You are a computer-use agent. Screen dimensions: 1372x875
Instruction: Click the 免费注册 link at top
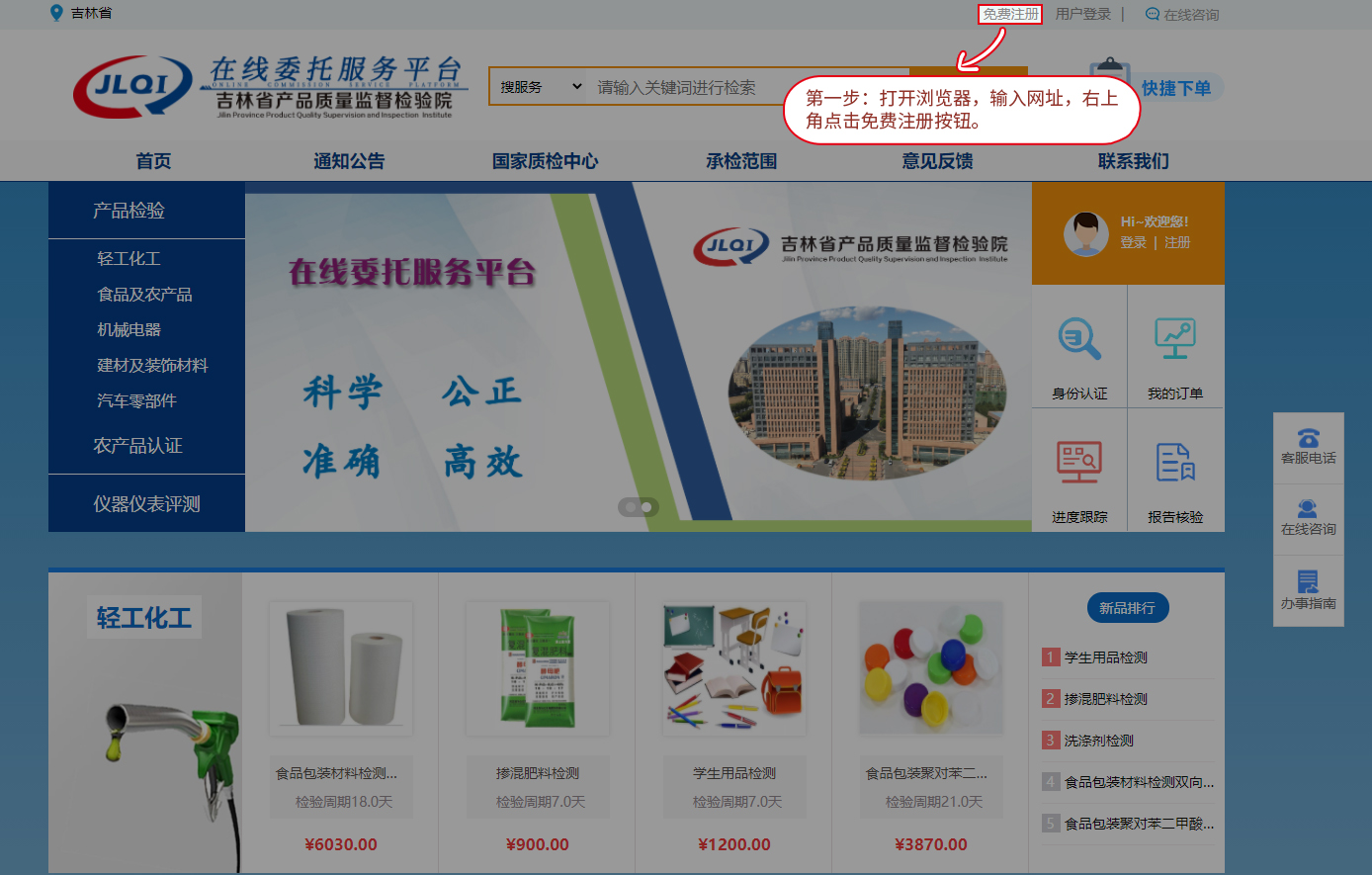1010,14
